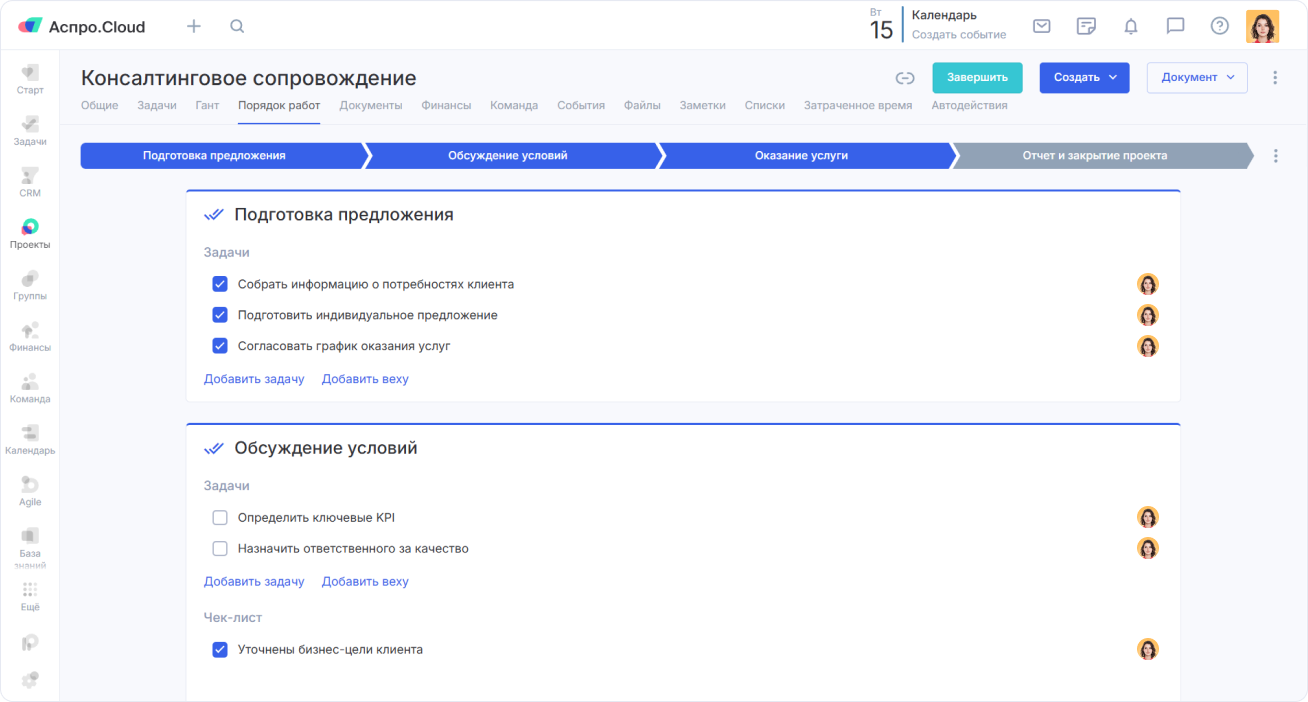The image size is (1308, 702).
Task: Click the notifications bell icon
Action: point(1131,26)
